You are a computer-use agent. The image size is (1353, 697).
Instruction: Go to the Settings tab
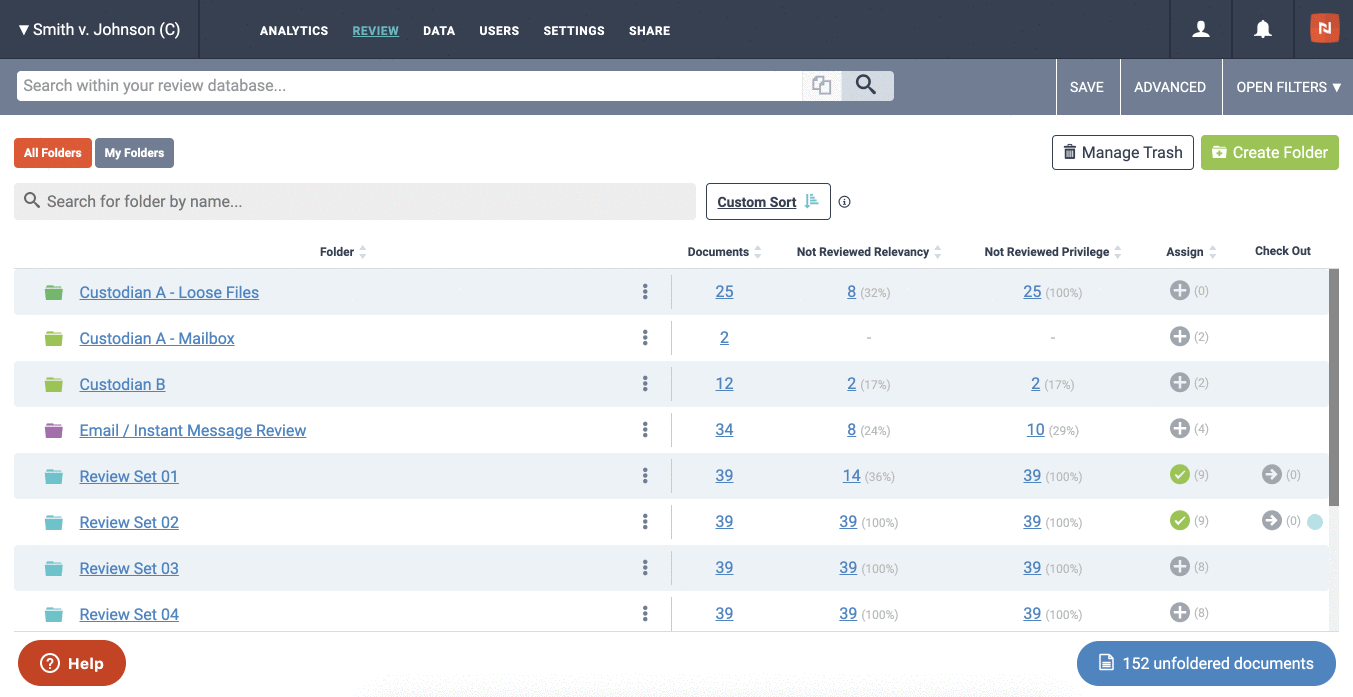point(574,31)
